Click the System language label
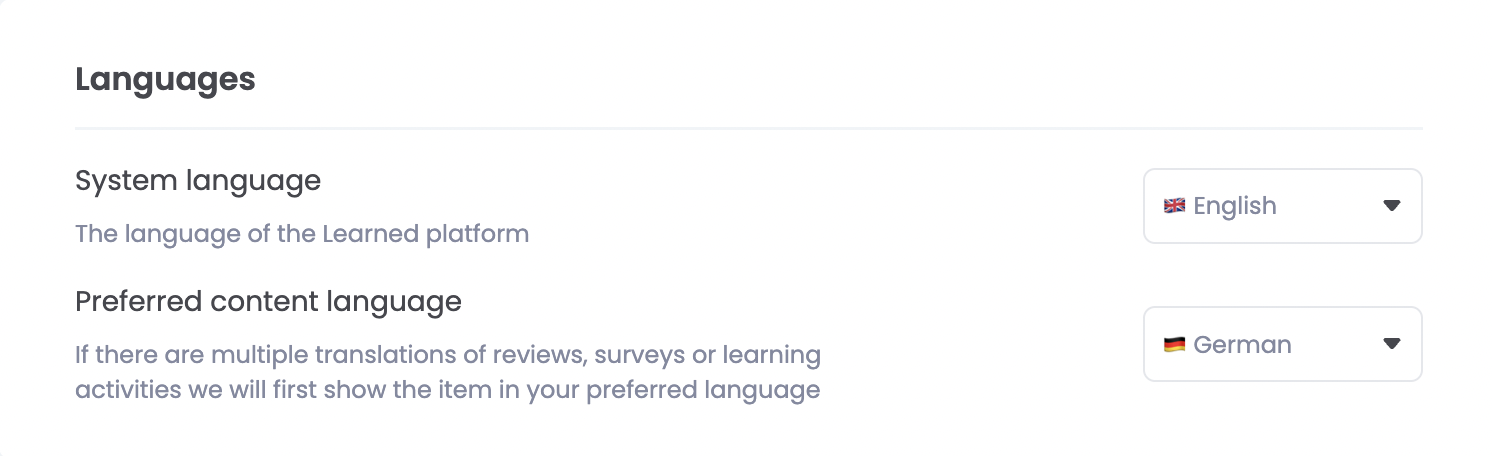The height and width of the screenshot is (456, 1492). (x=198, y=181)
